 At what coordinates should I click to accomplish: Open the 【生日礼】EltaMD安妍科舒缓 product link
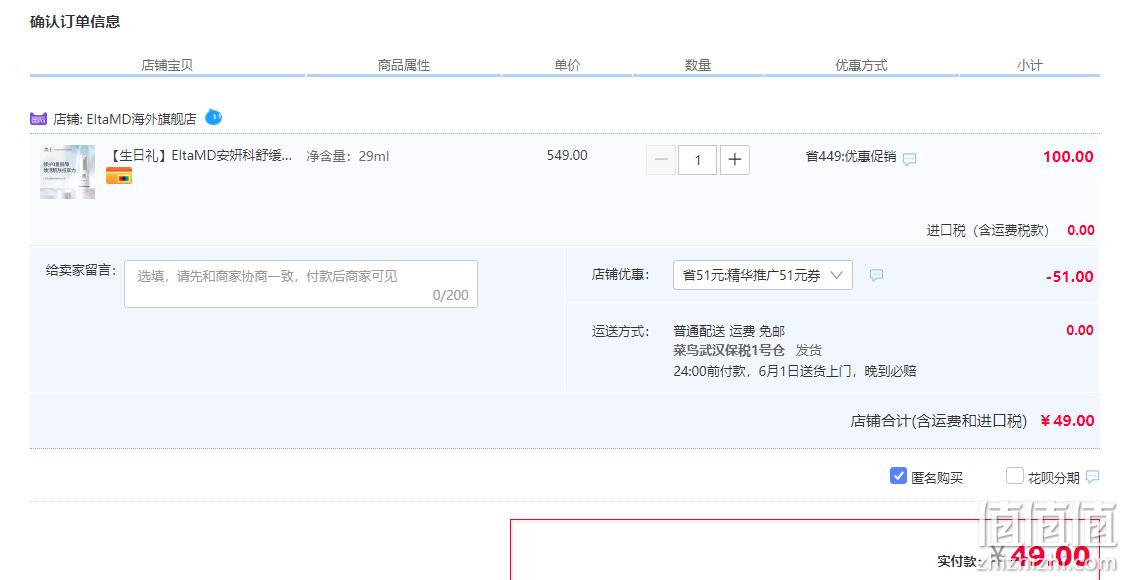200,156
